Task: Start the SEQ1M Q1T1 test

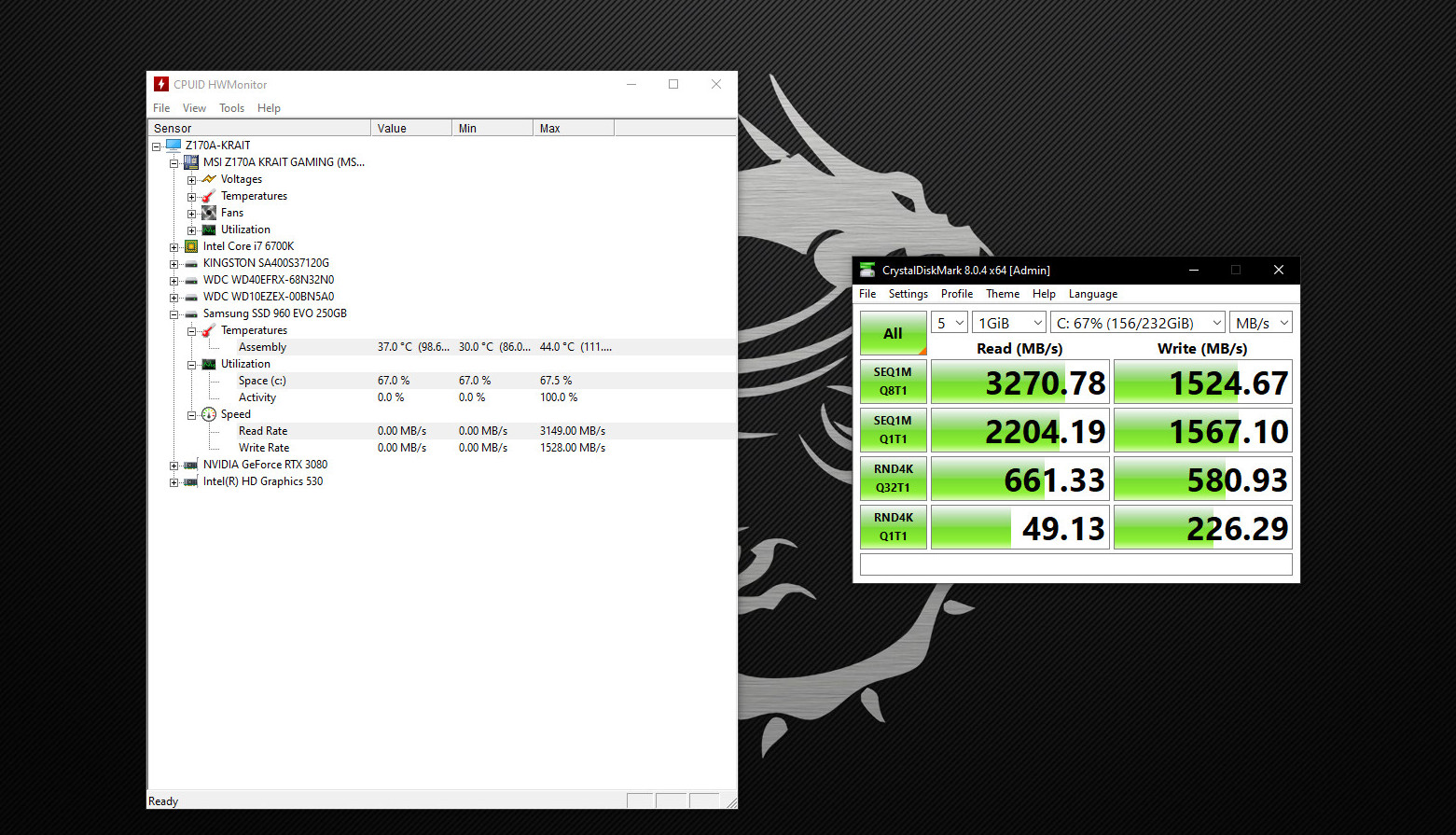Action: pos(894,430)
